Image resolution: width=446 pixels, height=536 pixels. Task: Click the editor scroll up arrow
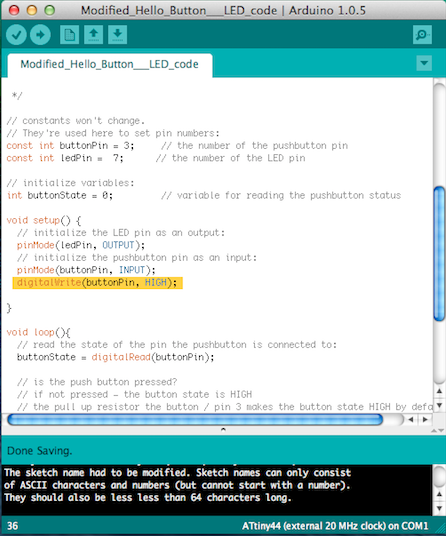[x=440, y=391]
